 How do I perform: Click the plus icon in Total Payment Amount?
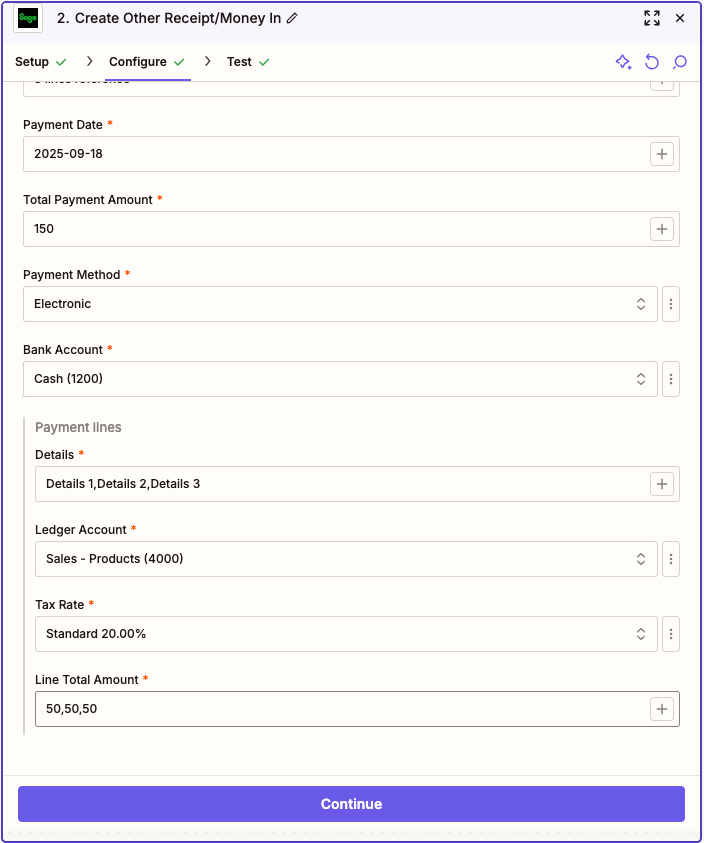click(x=662, y=229)
